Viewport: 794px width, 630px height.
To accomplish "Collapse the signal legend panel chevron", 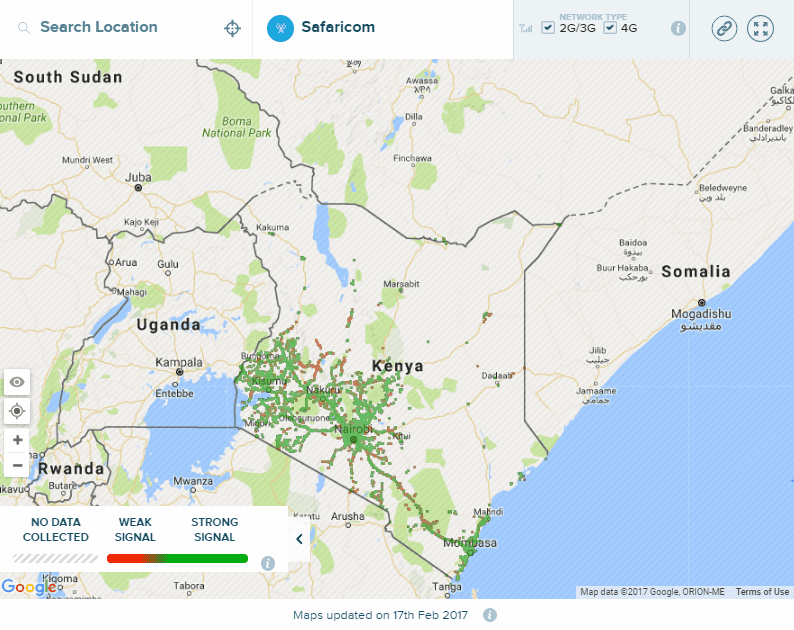I will [299, 539].
